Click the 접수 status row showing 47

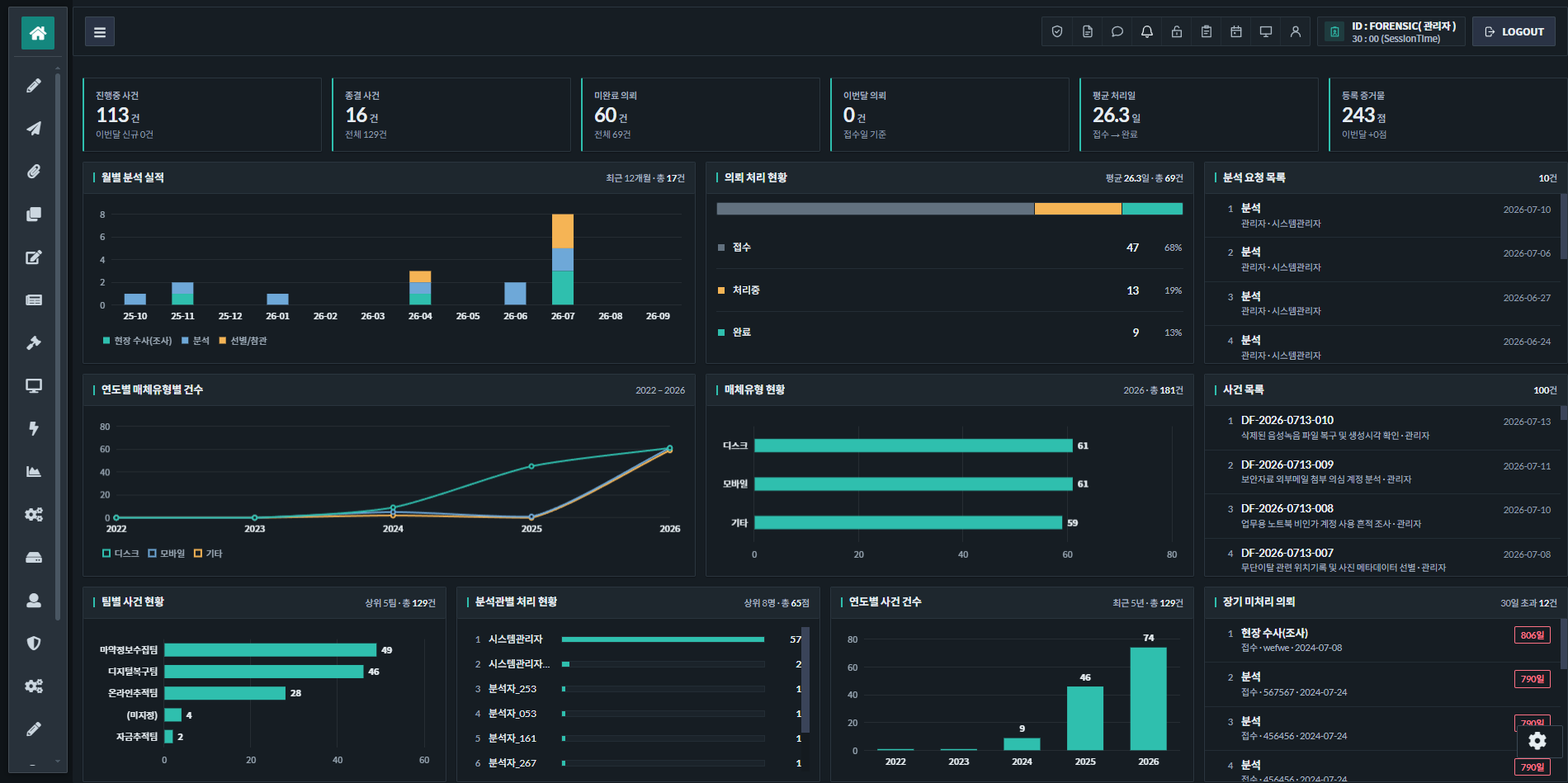[x=950, y=248]
